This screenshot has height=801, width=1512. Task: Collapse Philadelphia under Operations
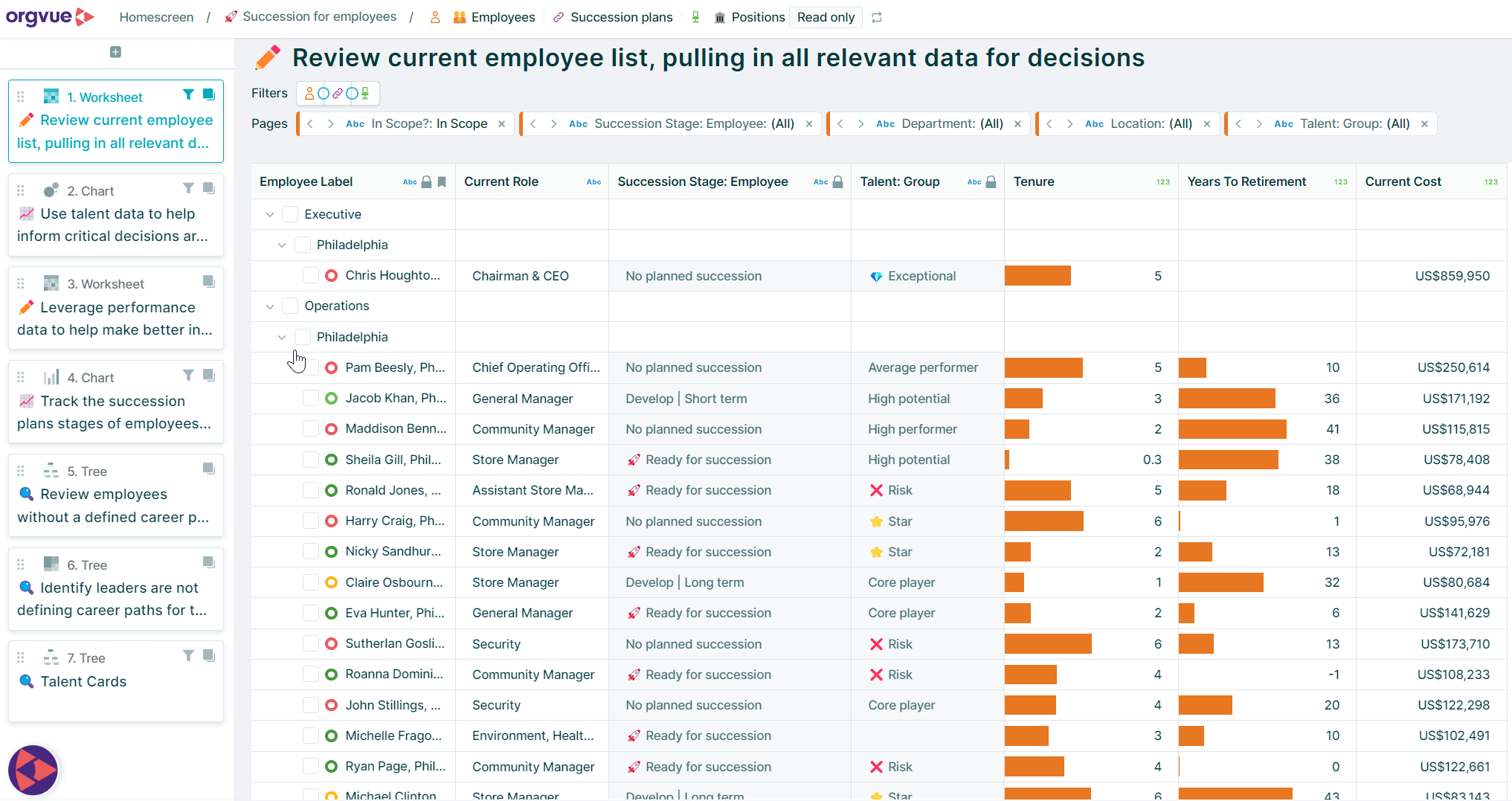coord(282,337)
